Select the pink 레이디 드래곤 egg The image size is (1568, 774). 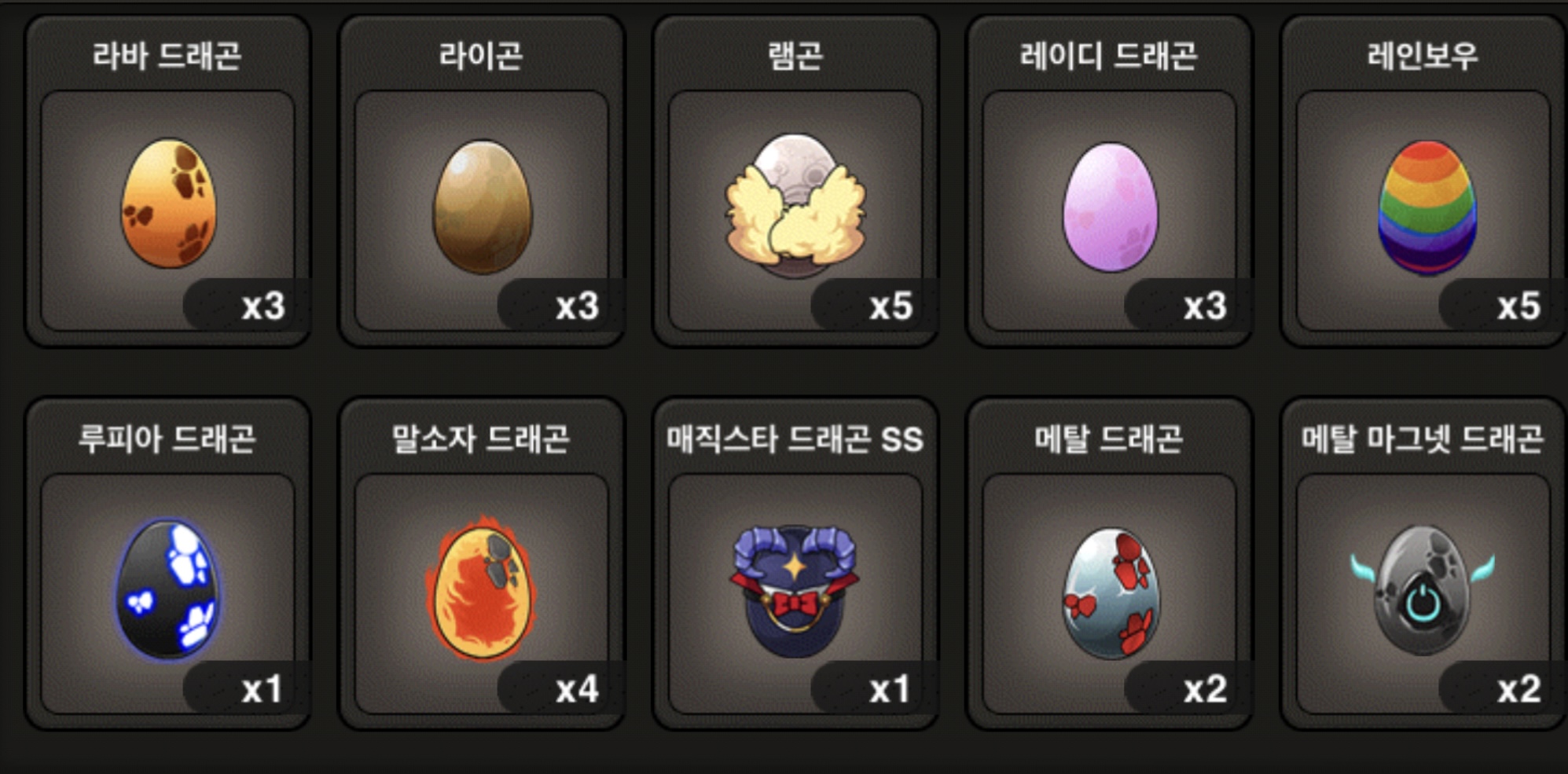[x=1110, y=207]
